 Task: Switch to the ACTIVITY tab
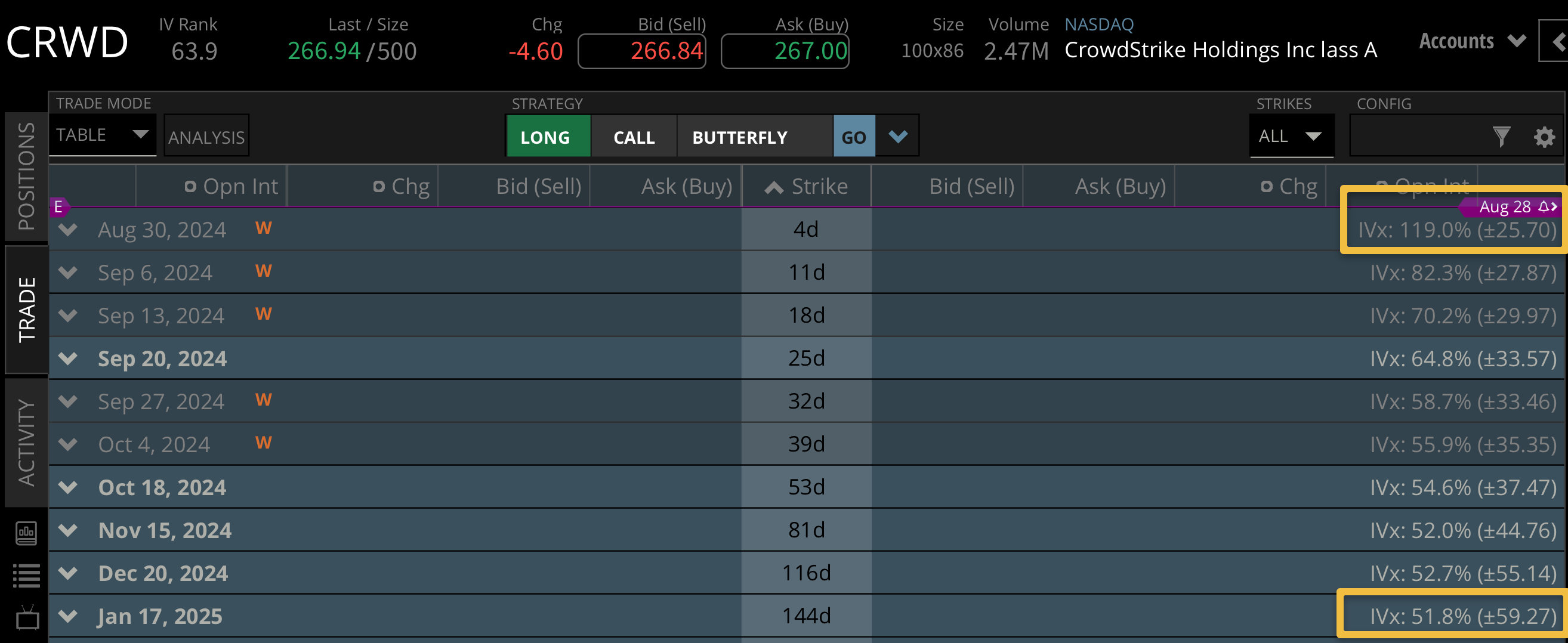point(26,442)
